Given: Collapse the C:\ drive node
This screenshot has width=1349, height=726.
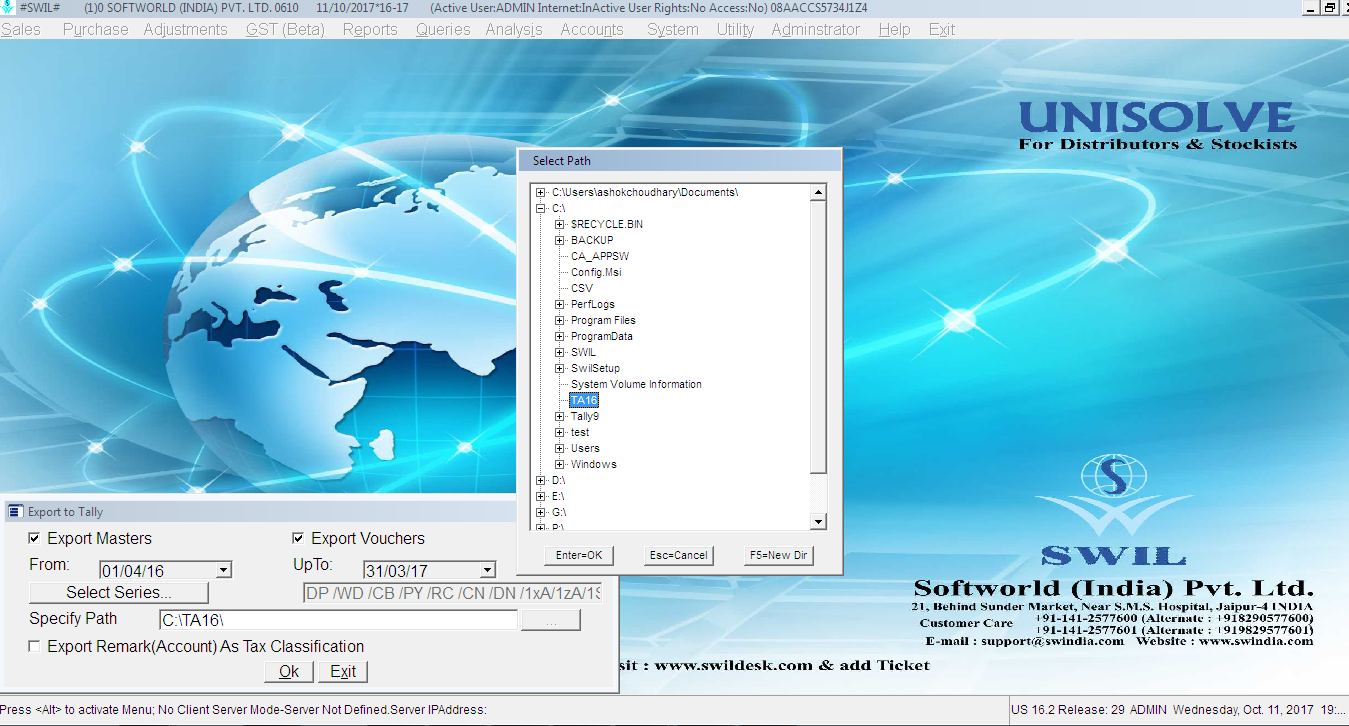Looking at the screenshot, I should 541,208.
